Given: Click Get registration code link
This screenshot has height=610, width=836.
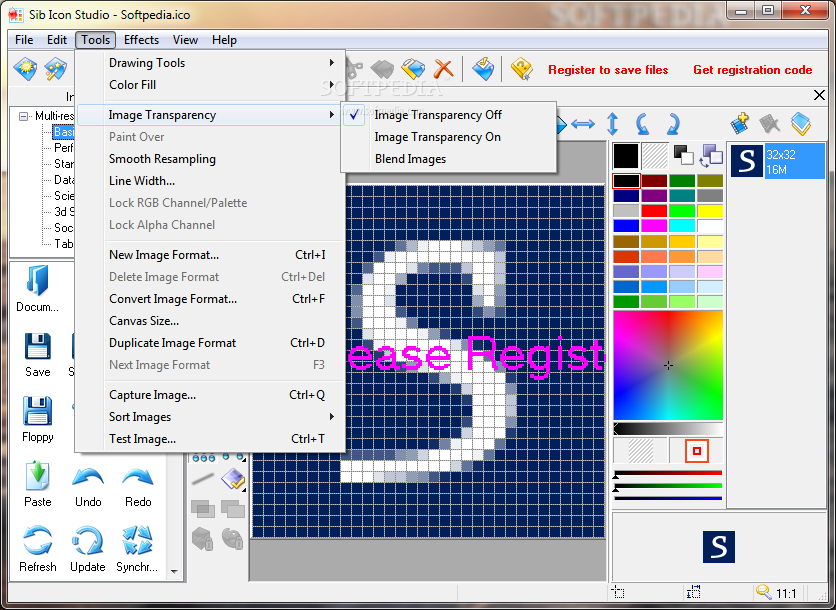Looking at the screenshot, I should [752, 70].
